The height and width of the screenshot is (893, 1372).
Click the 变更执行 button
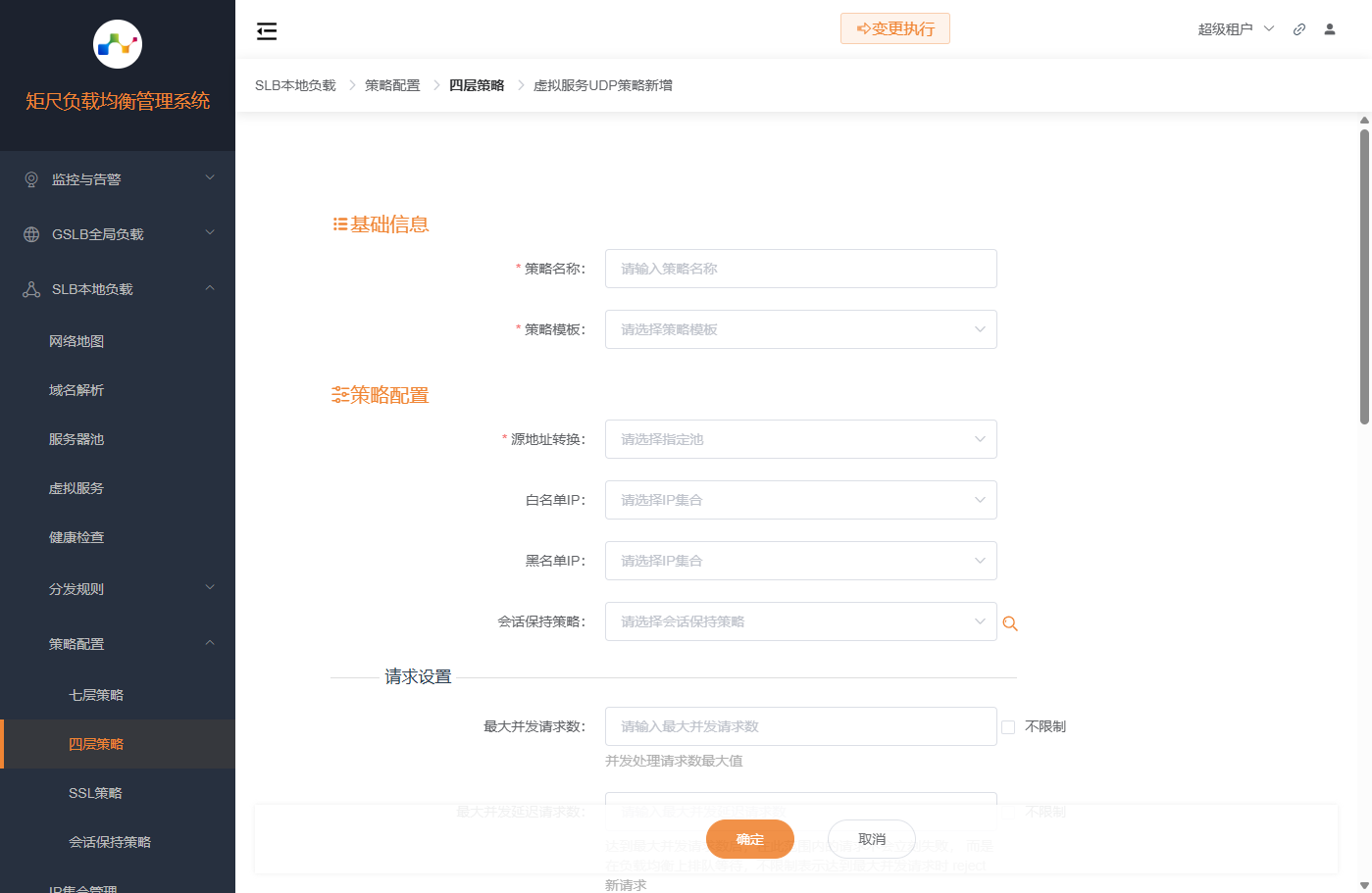coord(894,28)
